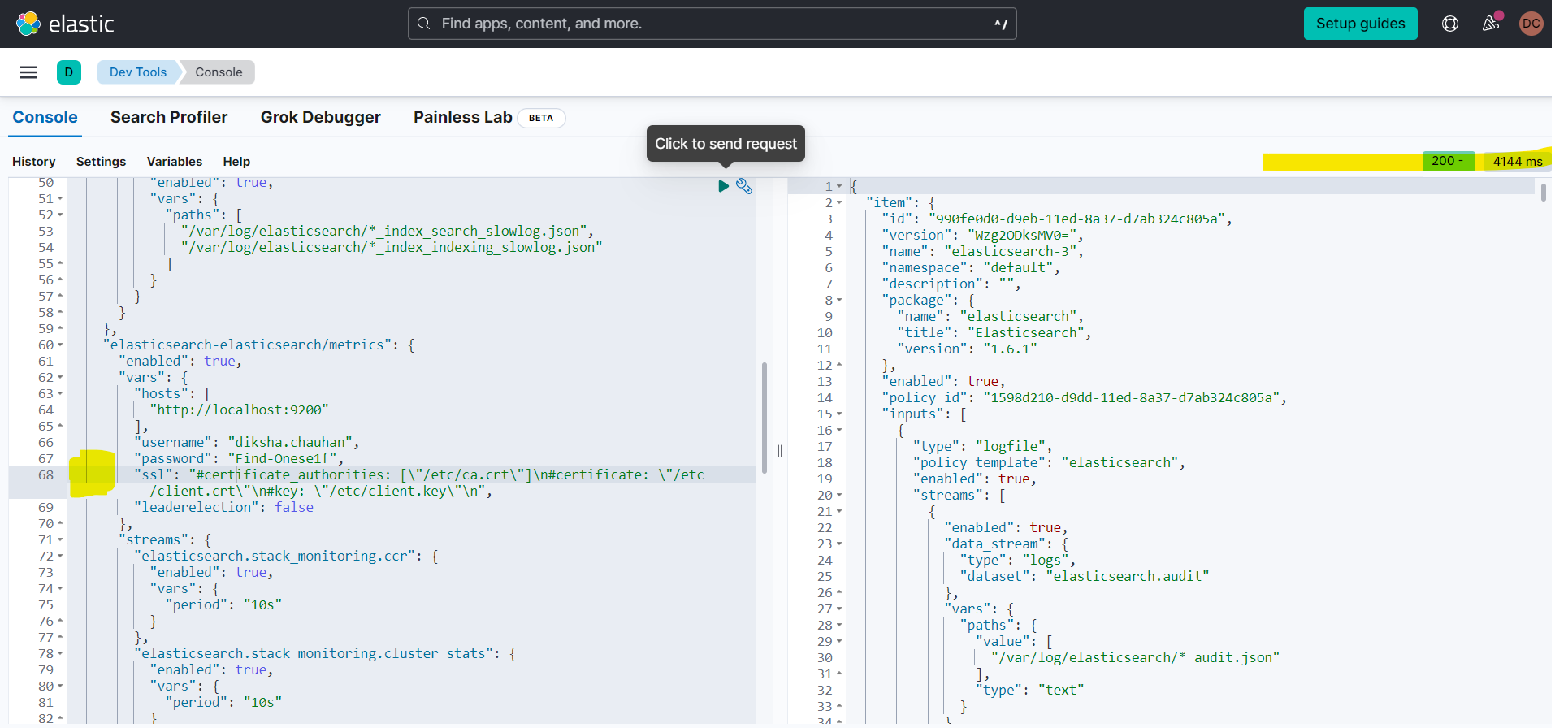Click the editor pane vertical scrollbar

[x=765, y=418]
